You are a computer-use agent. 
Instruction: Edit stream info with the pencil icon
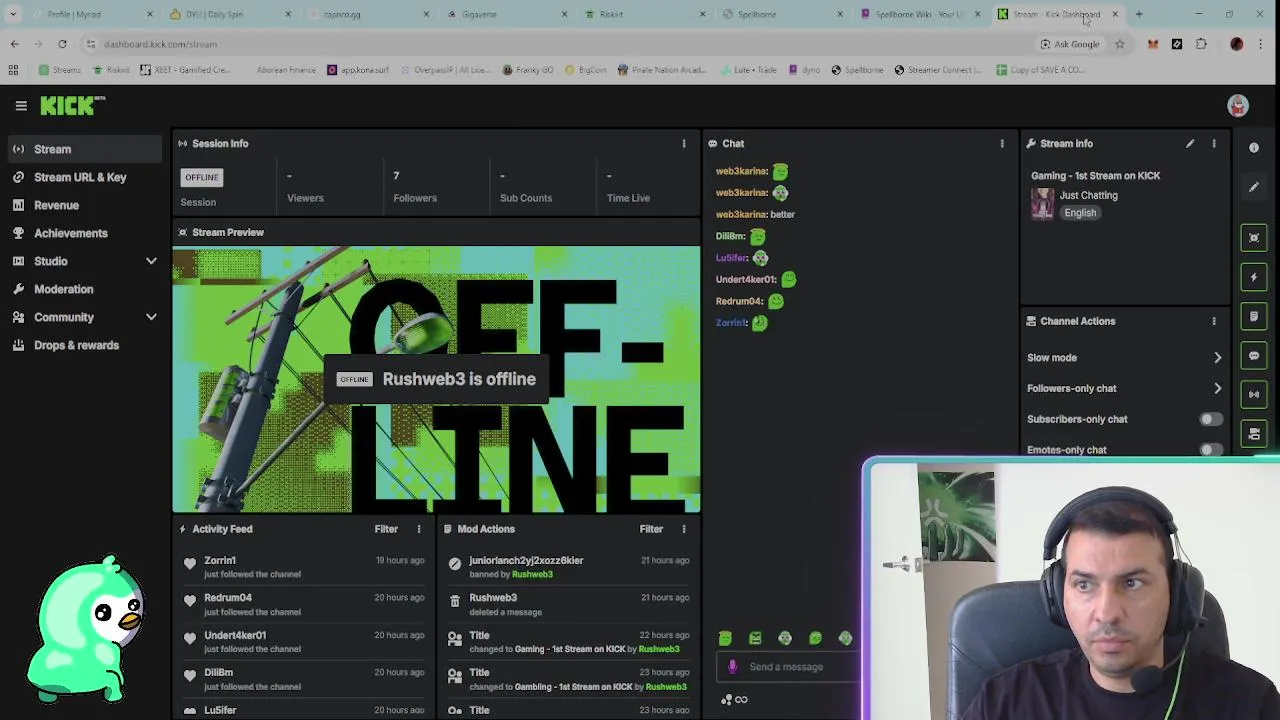click(x=1190, y=144)
